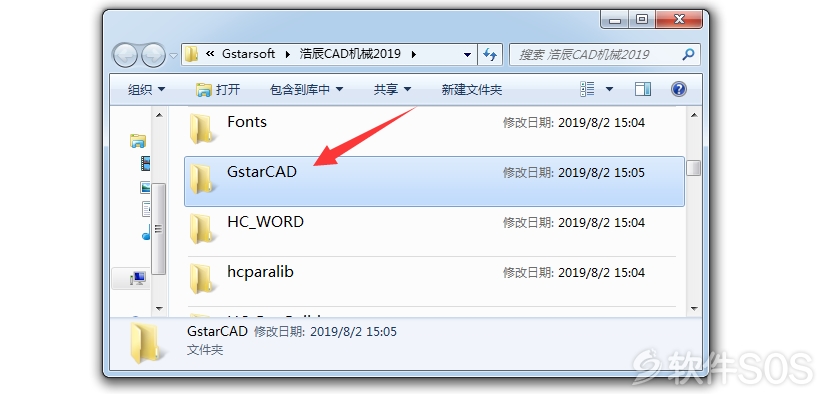Image resolution: width=827 pixels, height=394 pixels.
Task: Click the GstarCAD folder name in list
Action: [x=262, y=172]
